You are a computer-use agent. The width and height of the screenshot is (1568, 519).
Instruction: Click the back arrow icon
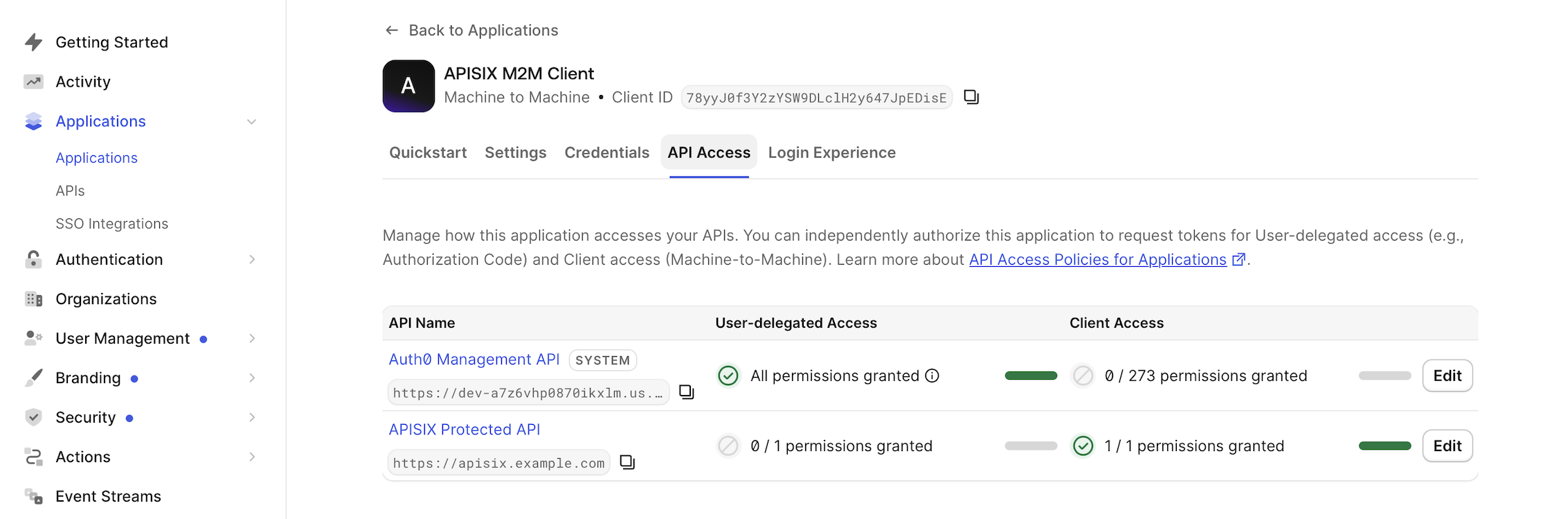click(x=392, y=30)
